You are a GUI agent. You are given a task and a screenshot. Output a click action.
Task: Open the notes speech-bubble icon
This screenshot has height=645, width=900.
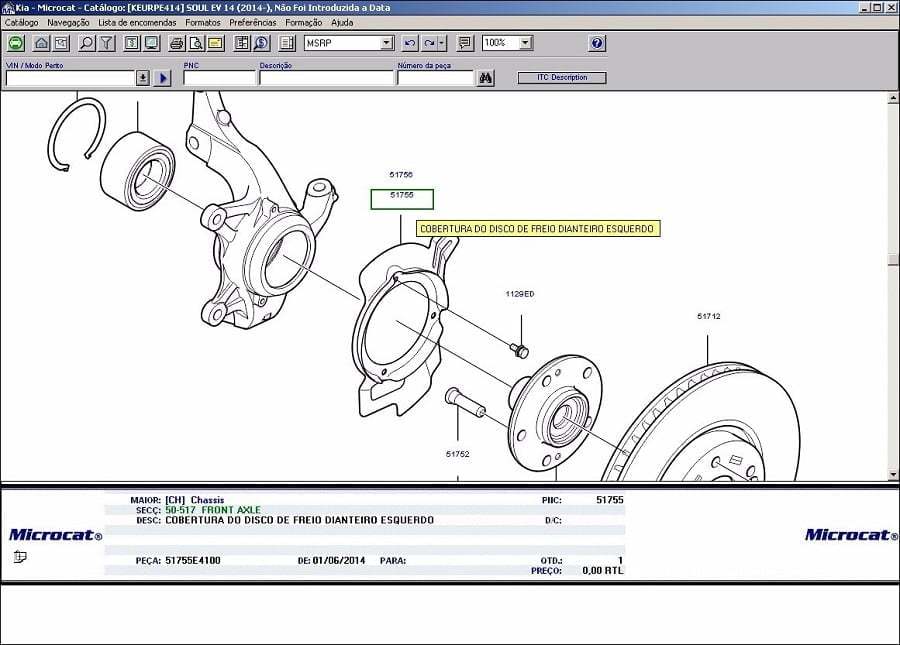465,43
